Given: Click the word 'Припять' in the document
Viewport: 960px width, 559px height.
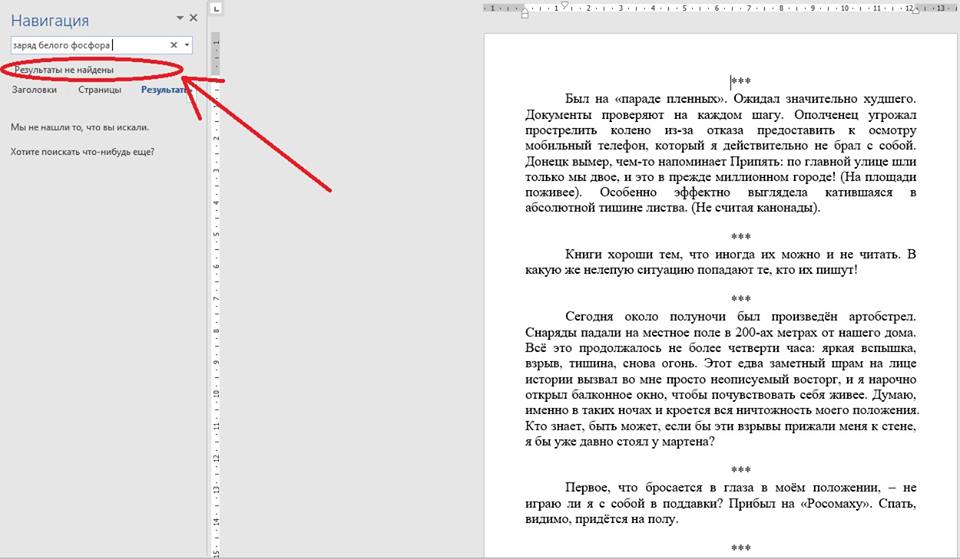Looking at the screenshot, I should (754, 162).
